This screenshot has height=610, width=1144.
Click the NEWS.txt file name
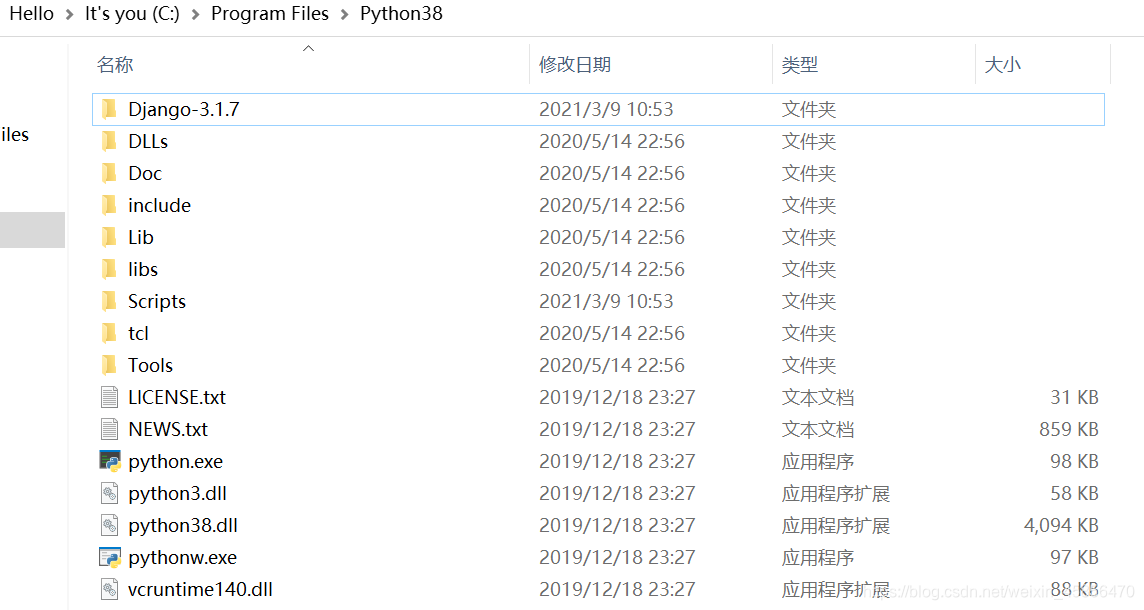tap(168, 429)
